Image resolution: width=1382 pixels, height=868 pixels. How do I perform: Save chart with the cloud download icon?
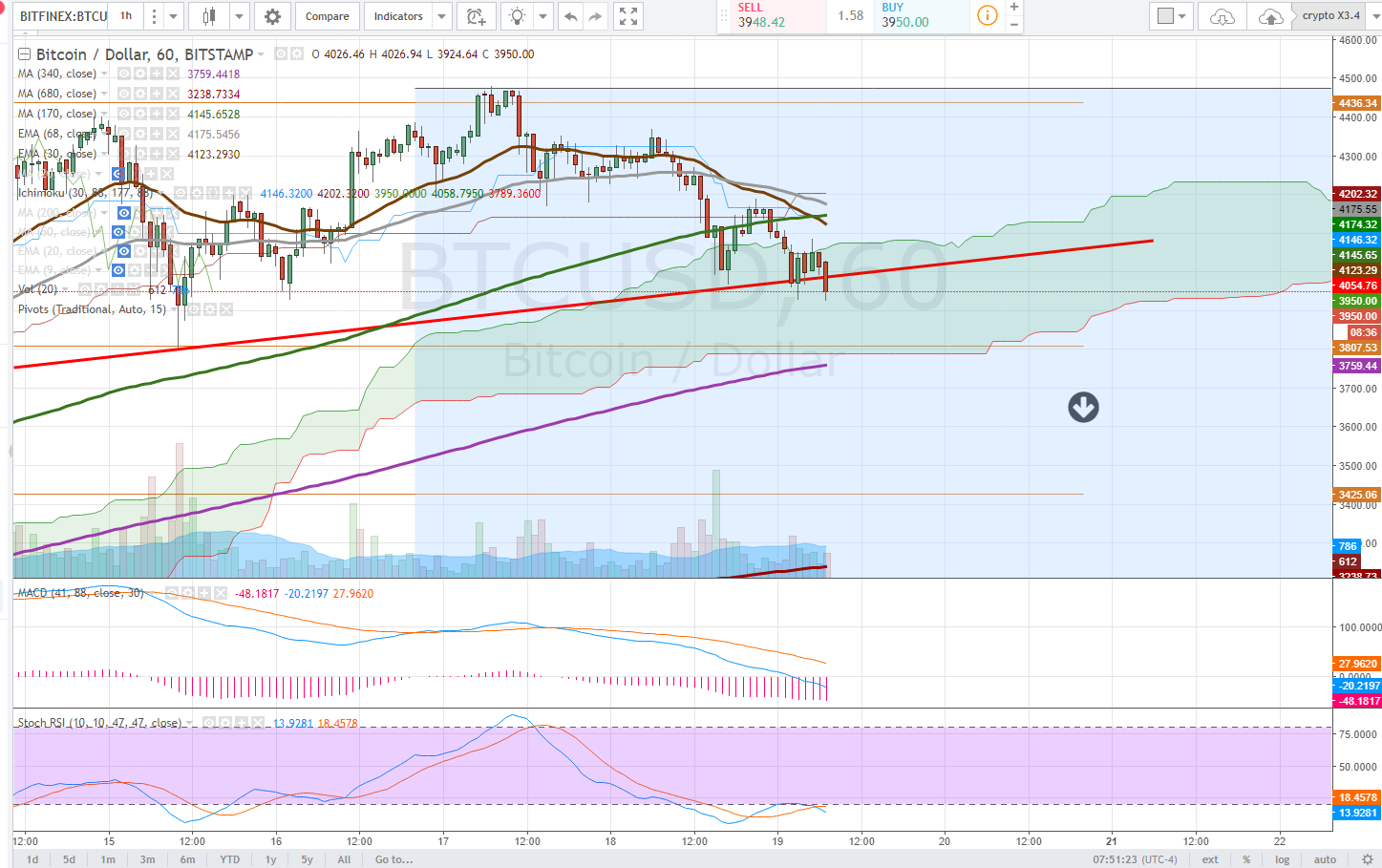tap(1222, 16)
